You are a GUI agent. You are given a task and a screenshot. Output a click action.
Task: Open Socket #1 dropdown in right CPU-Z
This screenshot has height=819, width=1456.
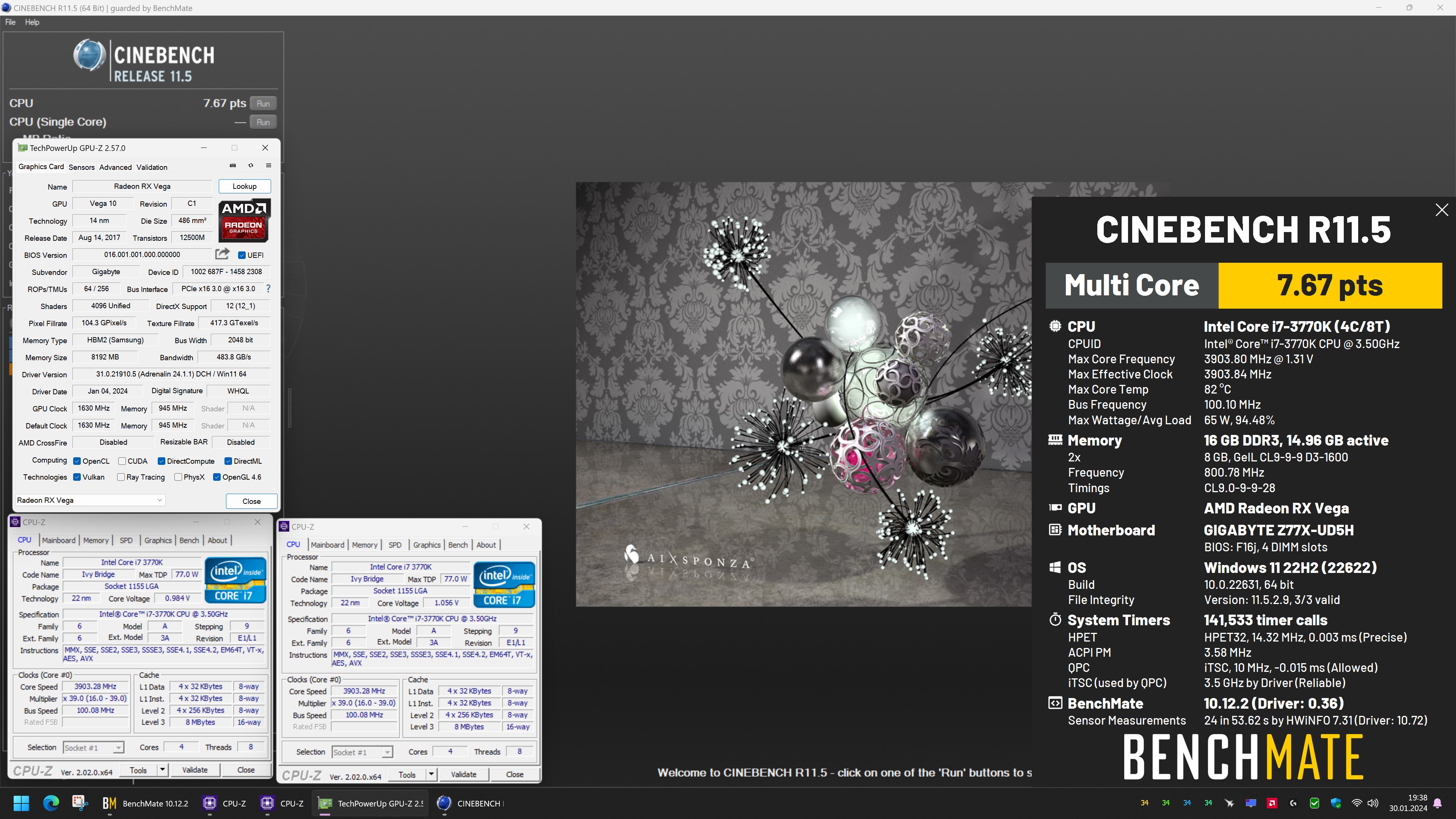coord(362,752)
